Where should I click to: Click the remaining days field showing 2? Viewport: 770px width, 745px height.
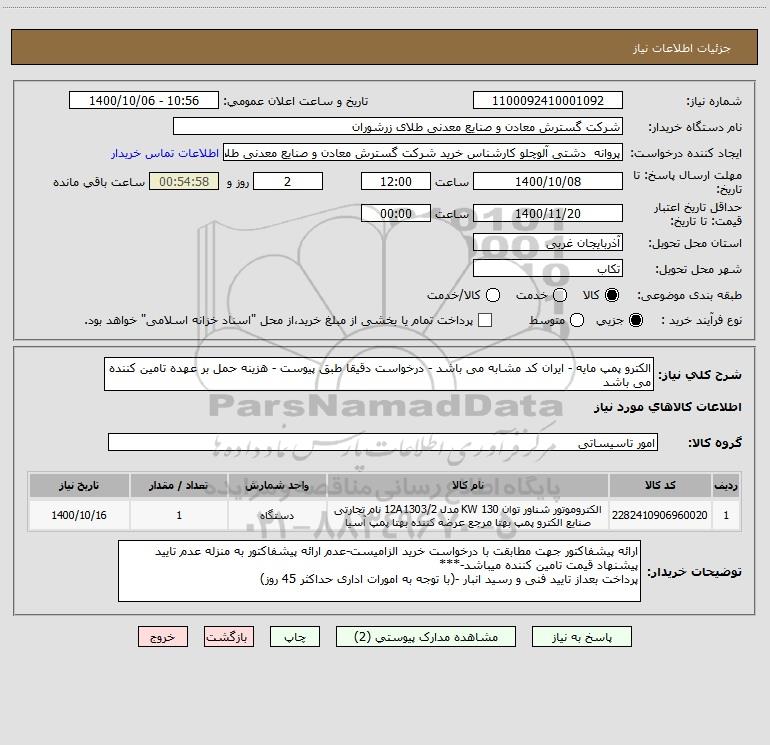click(288, 181)
